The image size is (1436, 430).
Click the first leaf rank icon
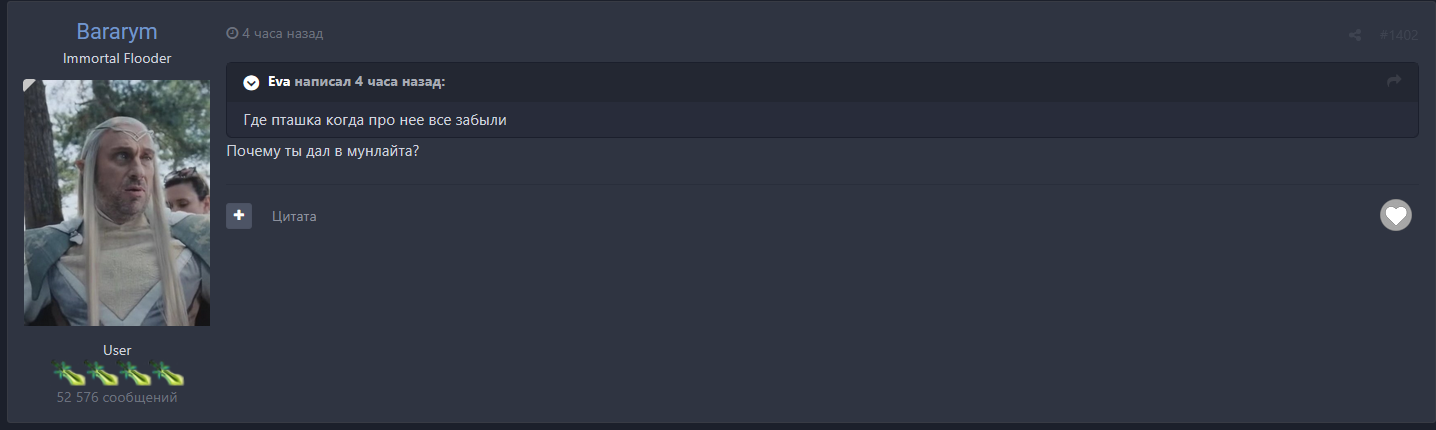pos(69,375)
